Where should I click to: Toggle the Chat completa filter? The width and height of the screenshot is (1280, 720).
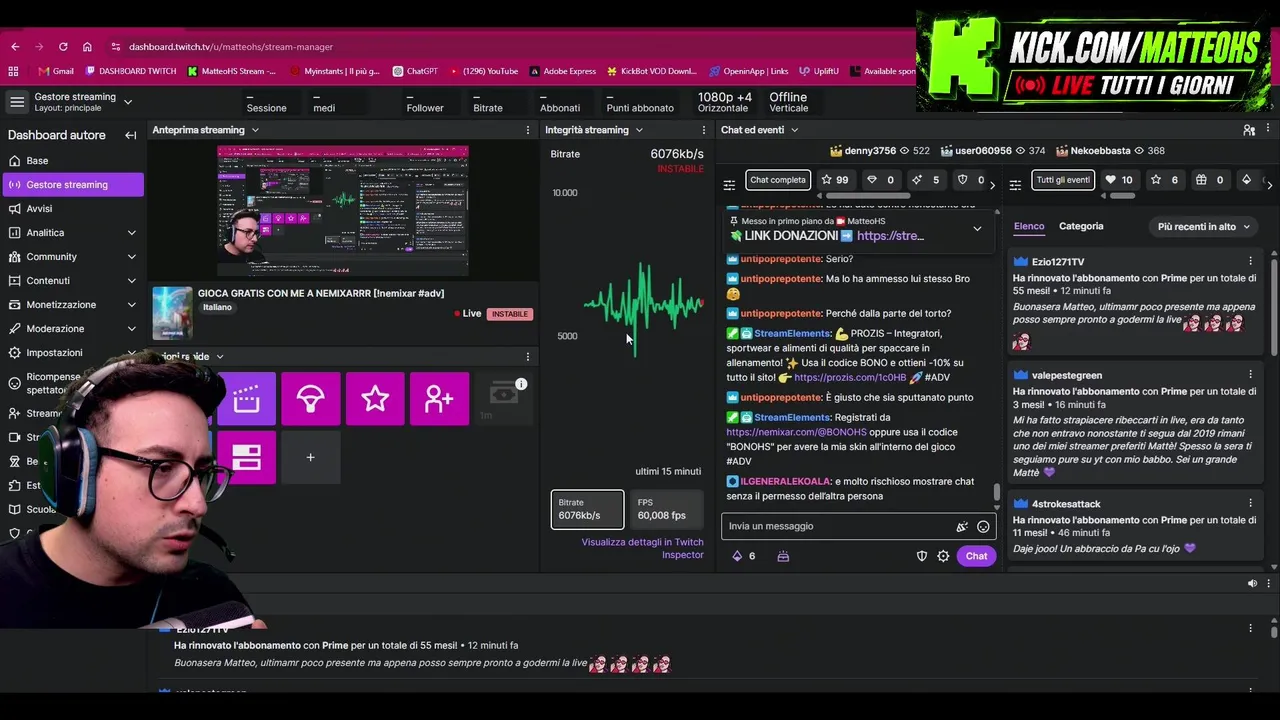point(778,180)
